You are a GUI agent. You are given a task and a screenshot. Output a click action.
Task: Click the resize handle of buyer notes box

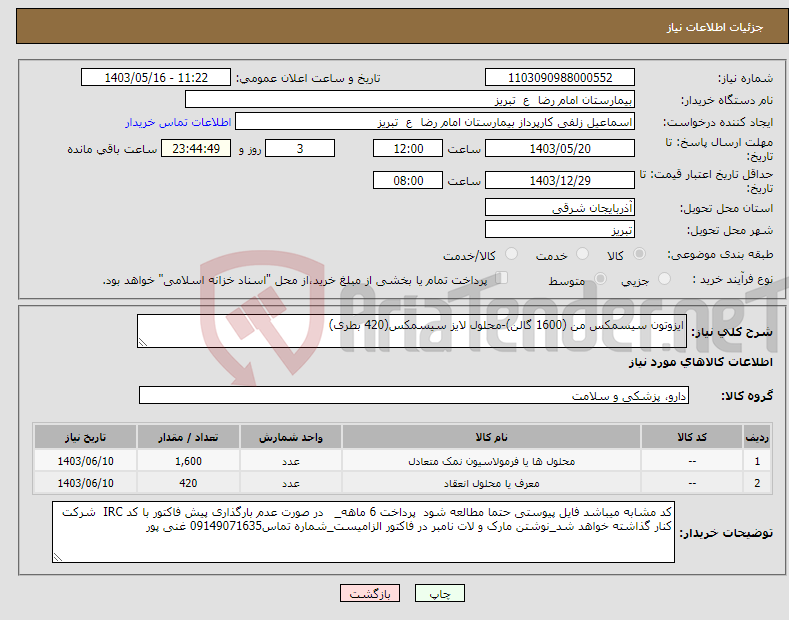pyautogui.click(x=58, y=557)
